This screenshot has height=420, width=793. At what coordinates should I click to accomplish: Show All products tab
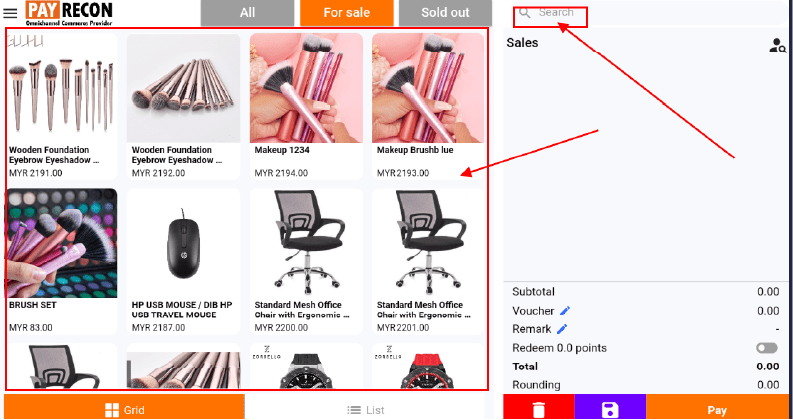click(247, 13)
